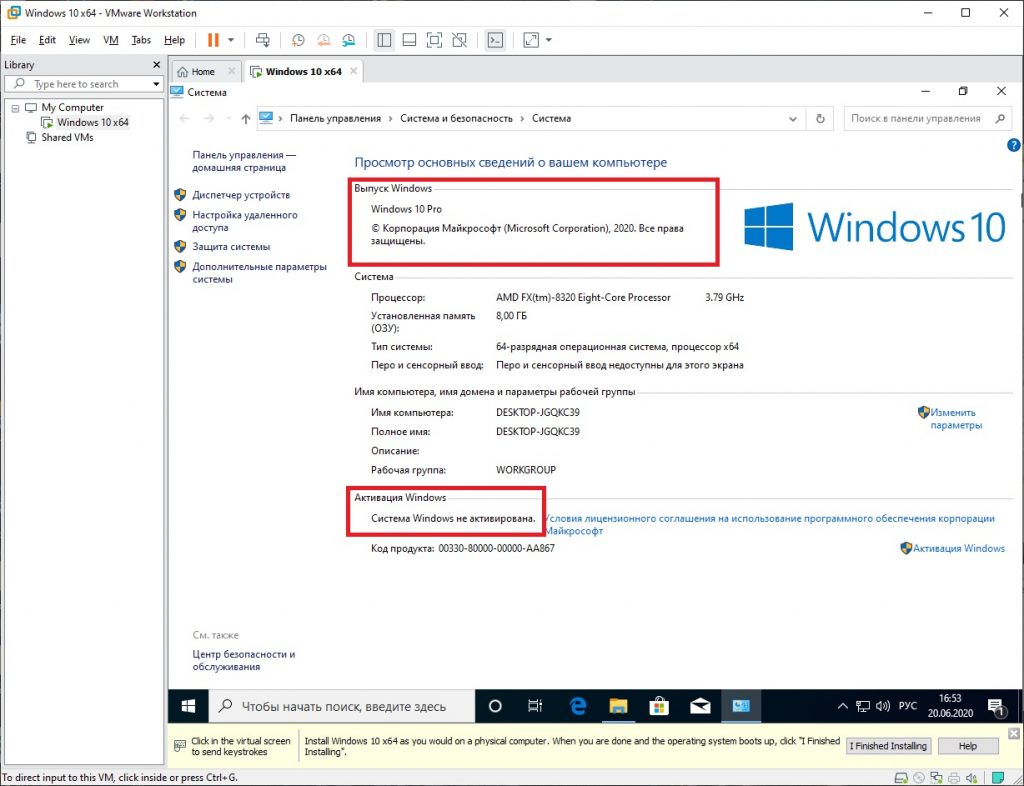1024x786 pixels.
Task: Open Настройка удаленного доступа
Action: point(245,221)
